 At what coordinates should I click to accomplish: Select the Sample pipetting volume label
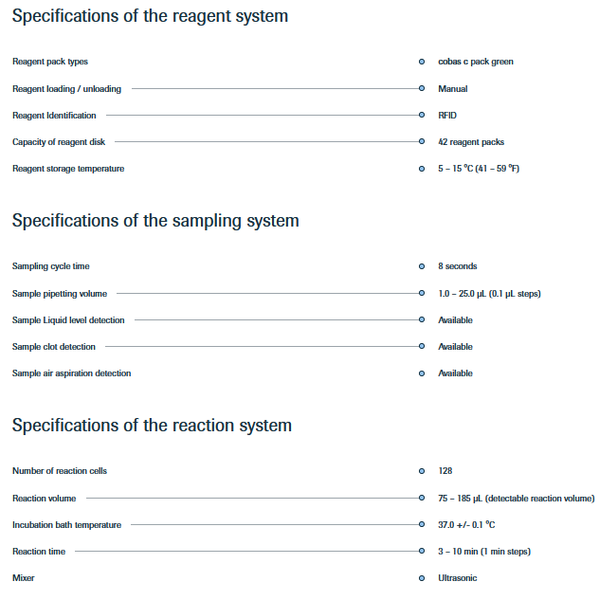coord(60,293)
